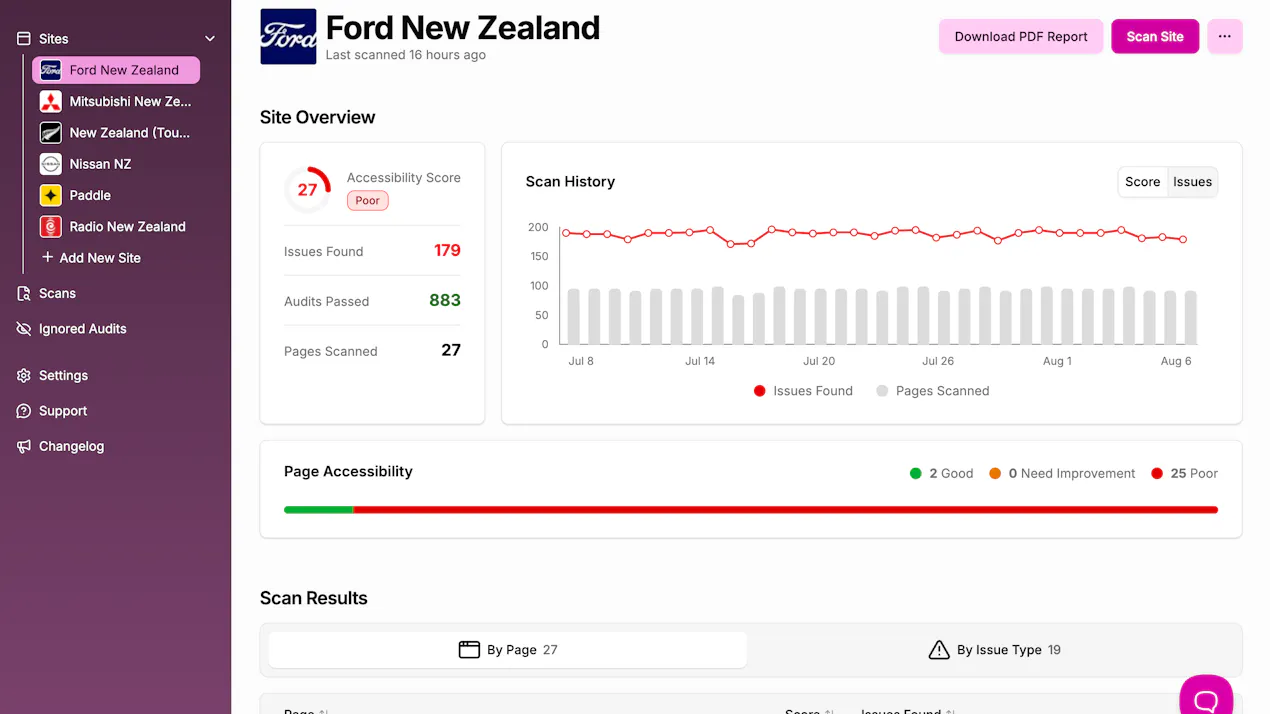
Task: Click the Aug 6 label on chart axis
Action: [x=1176, y=361]
